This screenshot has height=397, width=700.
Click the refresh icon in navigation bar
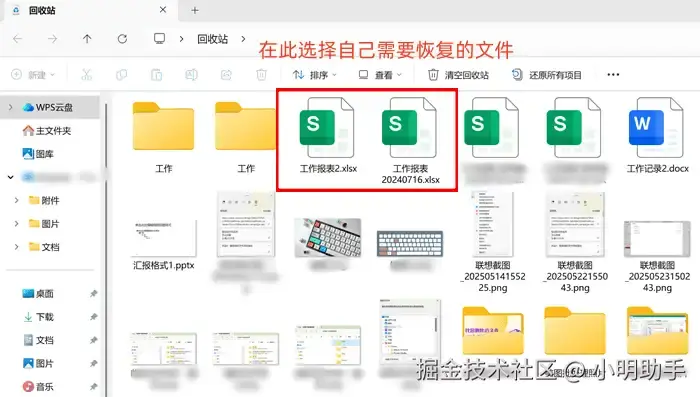[122, 39]
